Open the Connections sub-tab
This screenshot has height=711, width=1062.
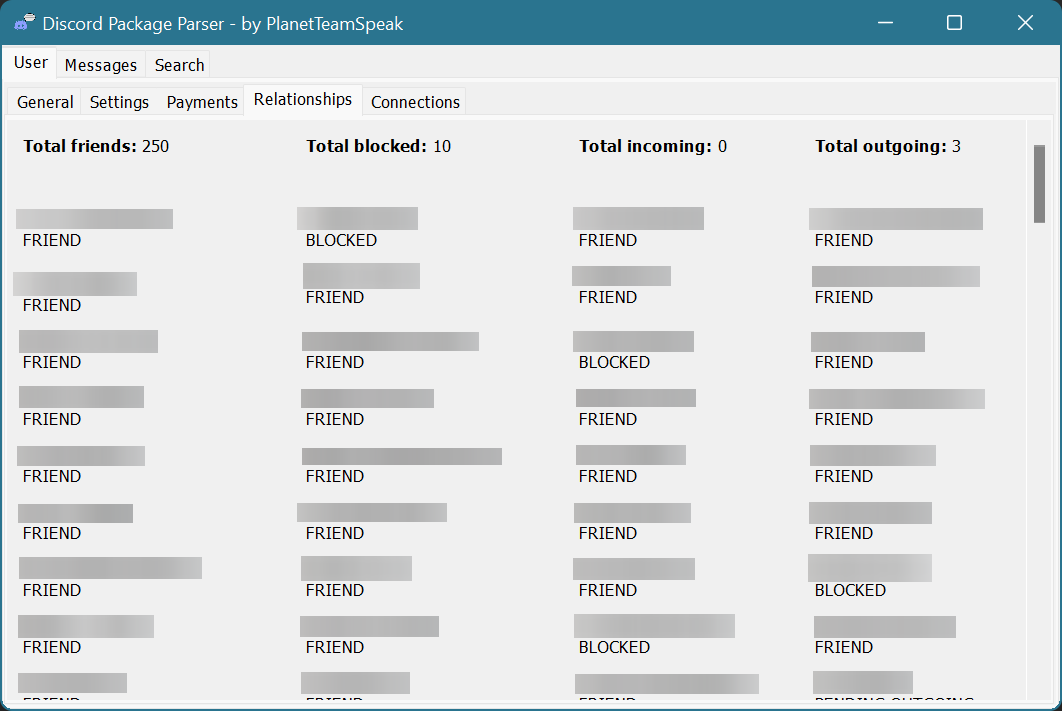tap(415, 102)
